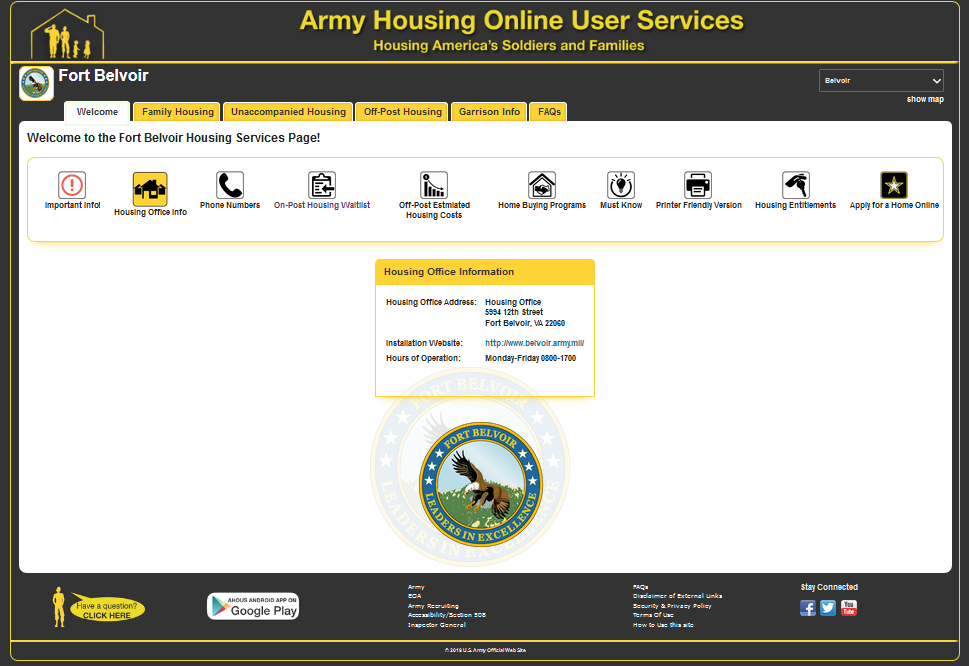Open the FAQs footer link
Screen dimensions: 969x666
click(x=640, y=587)
